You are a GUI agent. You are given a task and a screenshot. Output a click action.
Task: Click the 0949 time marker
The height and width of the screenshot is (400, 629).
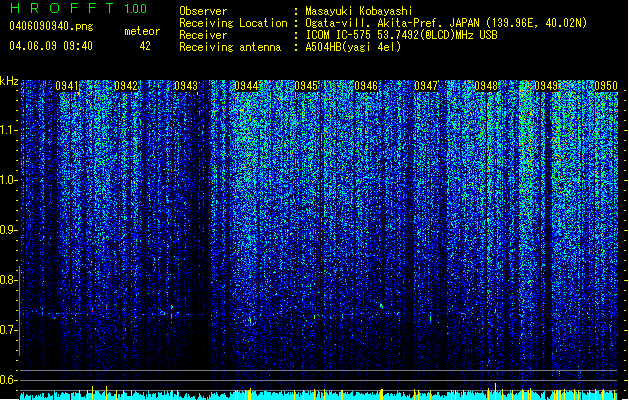(x=546, y=86)
